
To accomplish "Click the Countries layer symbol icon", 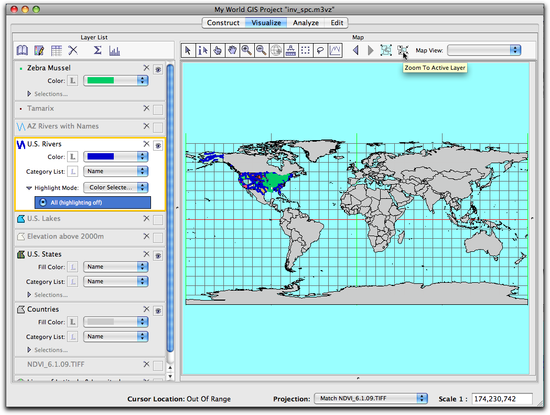I will pos(21,309).
